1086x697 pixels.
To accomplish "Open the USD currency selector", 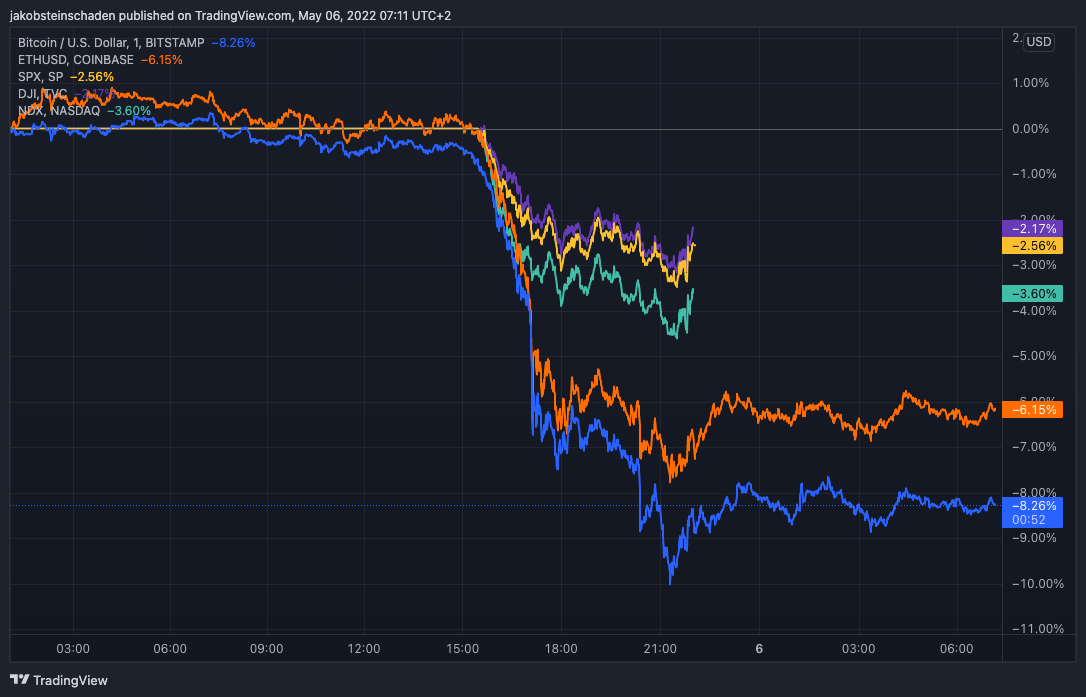I will (x=1039, y=42).
